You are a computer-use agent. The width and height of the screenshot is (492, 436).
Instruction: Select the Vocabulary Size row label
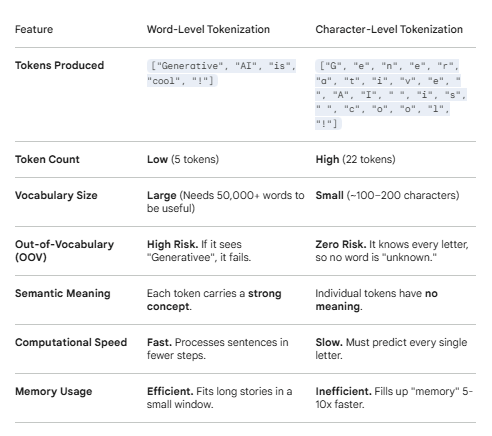coord(56,195)
